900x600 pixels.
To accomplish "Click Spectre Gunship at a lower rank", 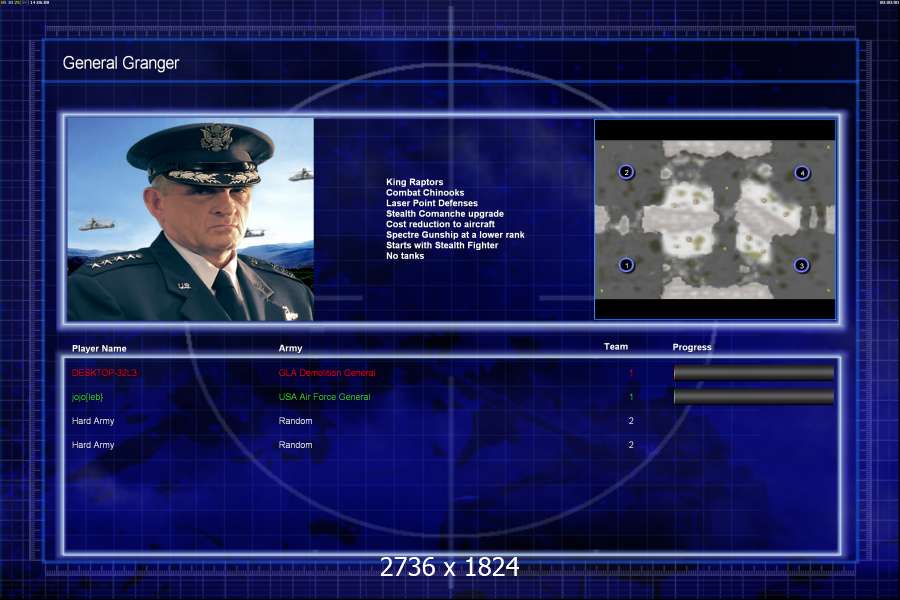I will pos(455,235).
